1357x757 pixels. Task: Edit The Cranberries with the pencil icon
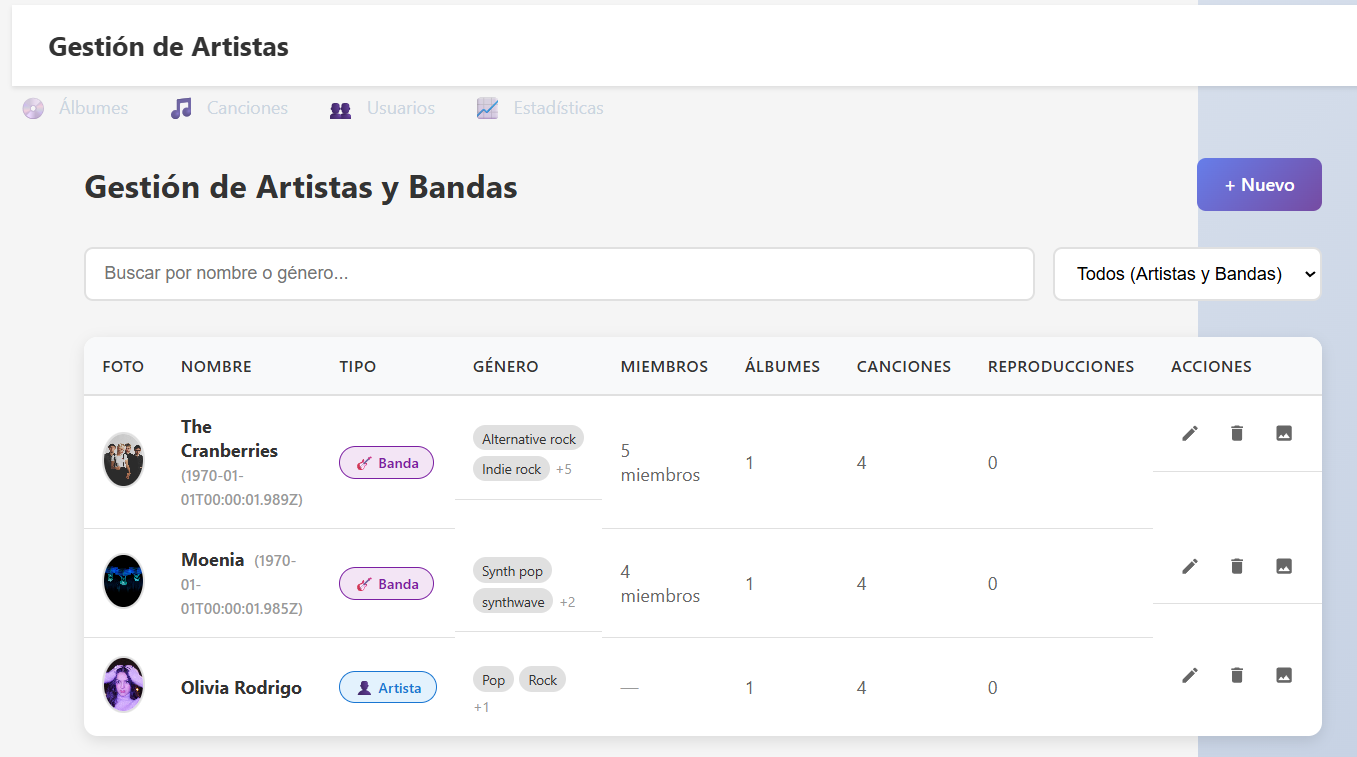coord(1190,433)
